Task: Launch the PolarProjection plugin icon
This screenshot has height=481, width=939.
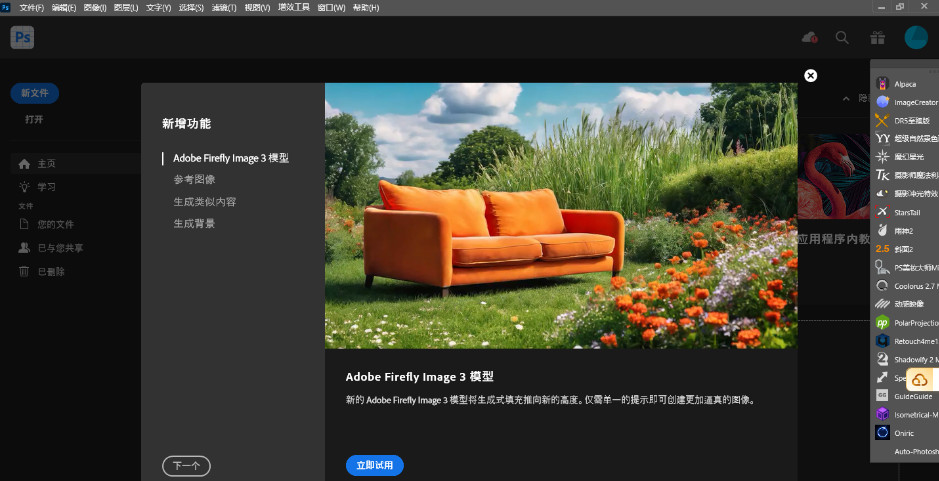Action: pyautogui.click(x=882, y=323)
